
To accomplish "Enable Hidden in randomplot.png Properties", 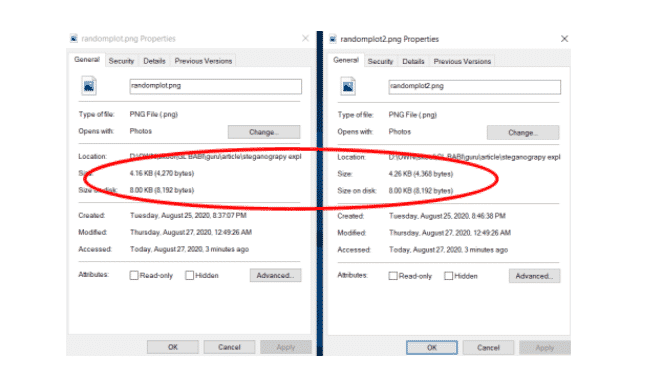I will tap(190, 275).
